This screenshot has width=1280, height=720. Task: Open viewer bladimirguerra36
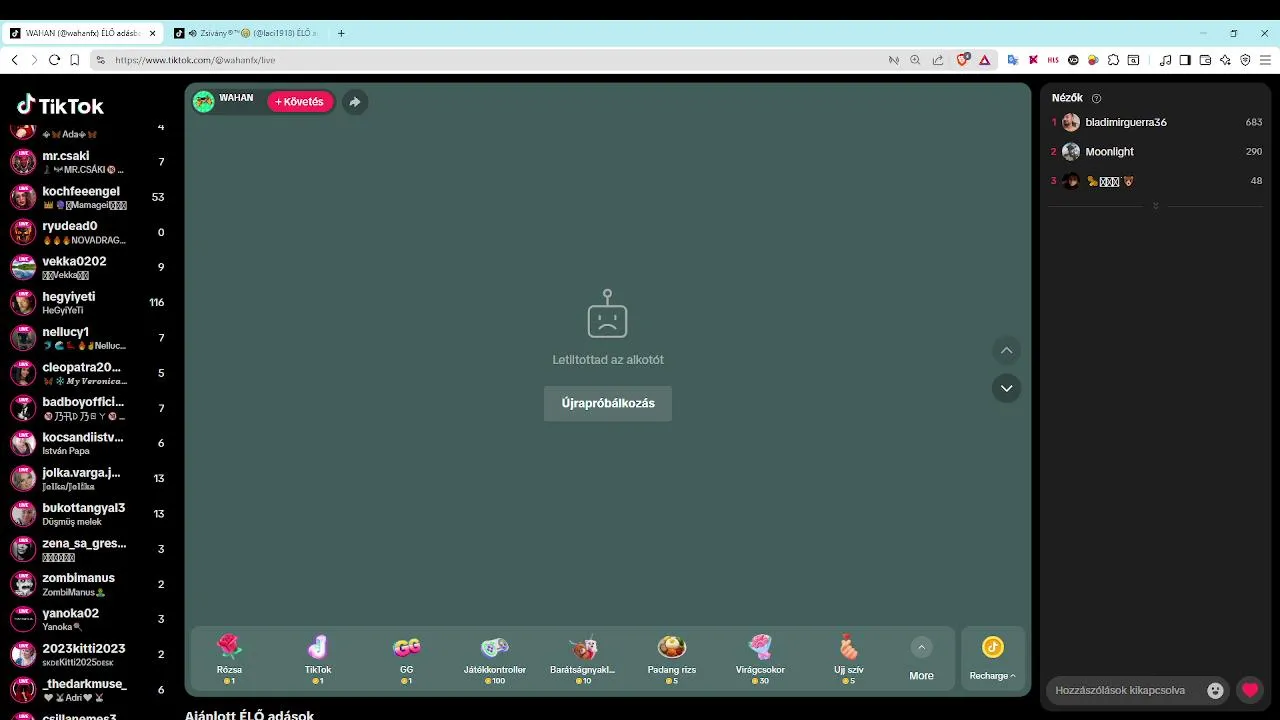(x=1156, y=122)
